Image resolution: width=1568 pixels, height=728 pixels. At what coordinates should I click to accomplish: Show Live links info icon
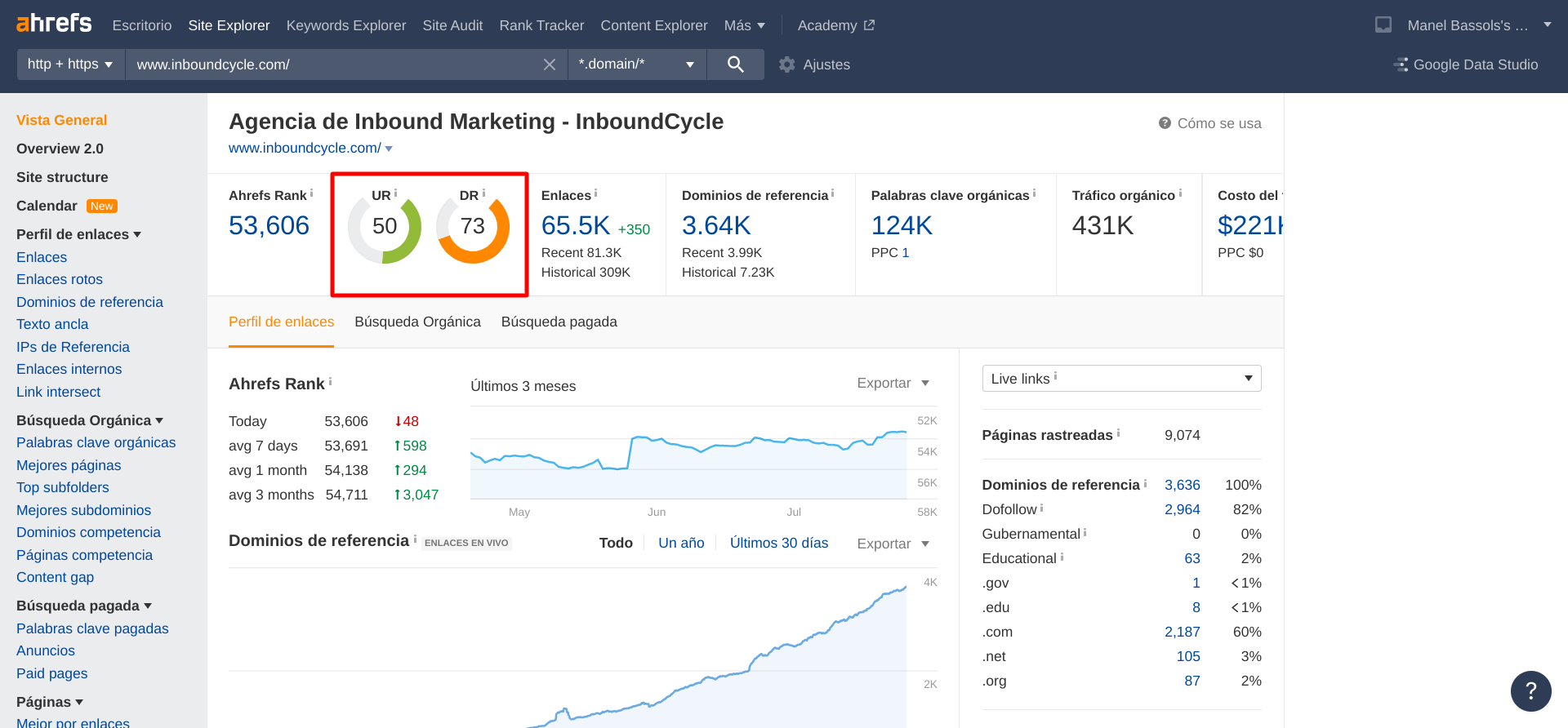click(1055, 376)
